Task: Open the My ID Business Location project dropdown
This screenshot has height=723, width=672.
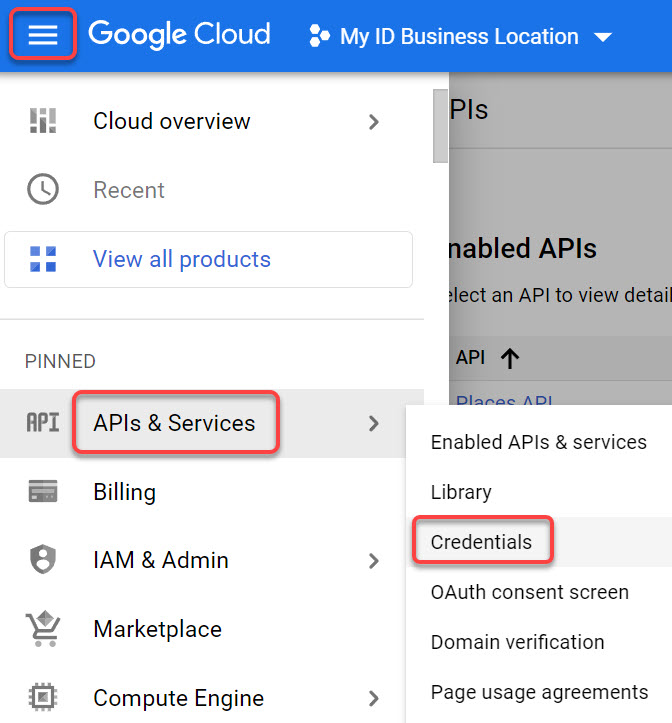Action: [461, 37]
